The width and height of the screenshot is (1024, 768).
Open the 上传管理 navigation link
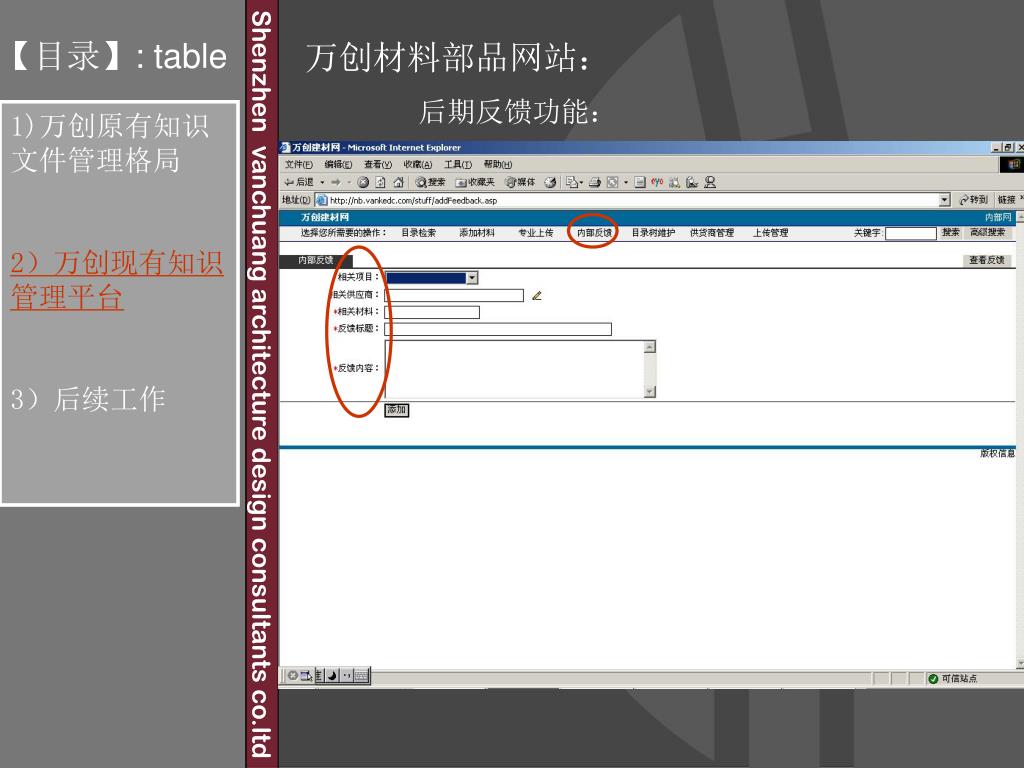point(771,232)
